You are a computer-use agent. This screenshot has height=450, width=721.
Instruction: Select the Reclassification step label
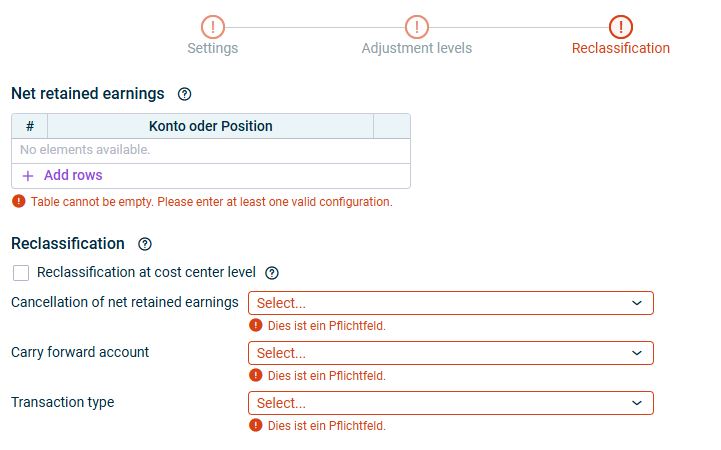(621, 48)
